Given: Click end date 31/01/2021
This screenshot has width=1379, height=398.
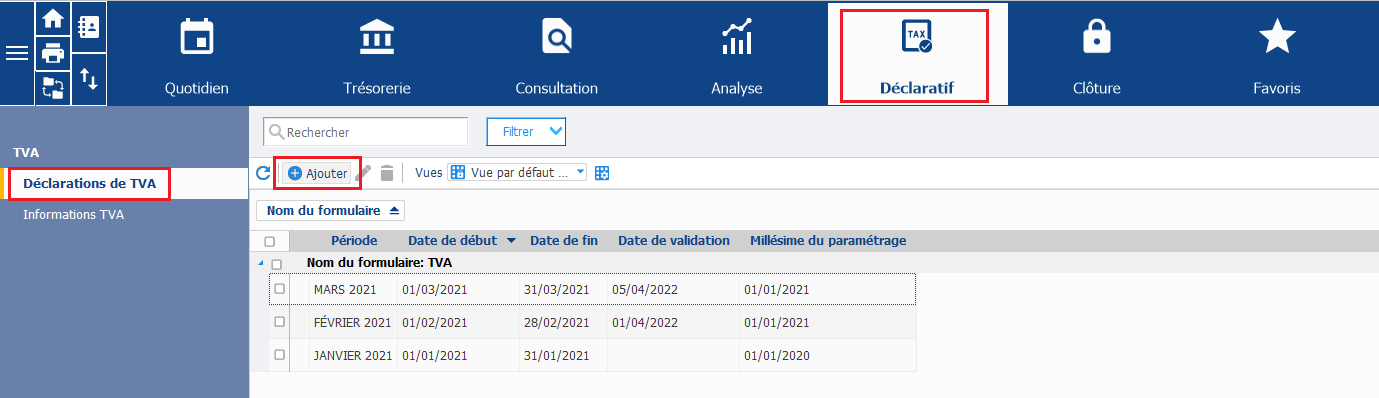Looking at the screenshot, I should (x=556, y=355).
